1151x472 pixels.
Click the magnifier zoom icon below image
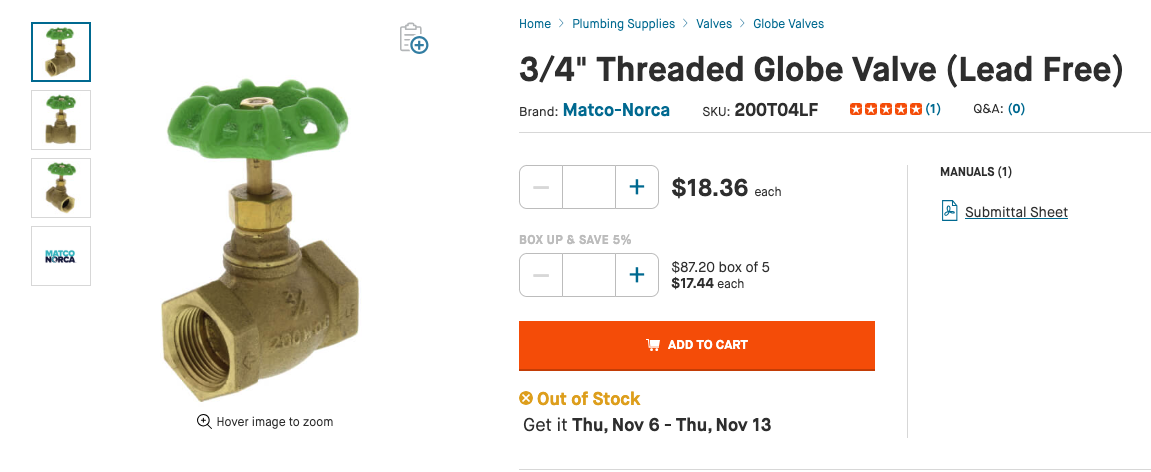(x=204, y=422)
